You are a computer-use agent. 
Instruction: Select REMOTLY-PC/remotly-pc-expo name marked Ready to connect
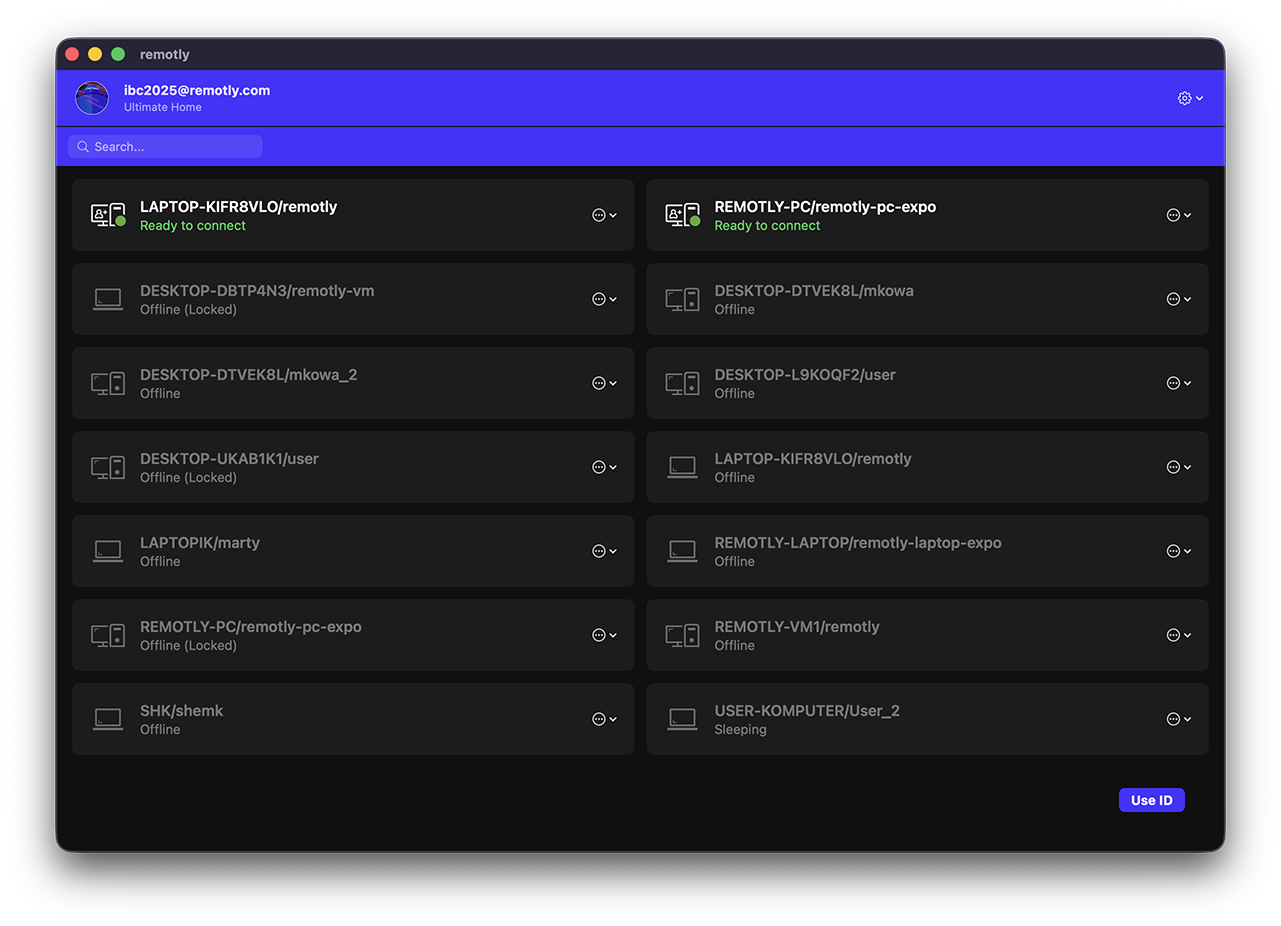pyautogui.click(x=826, y=207)
